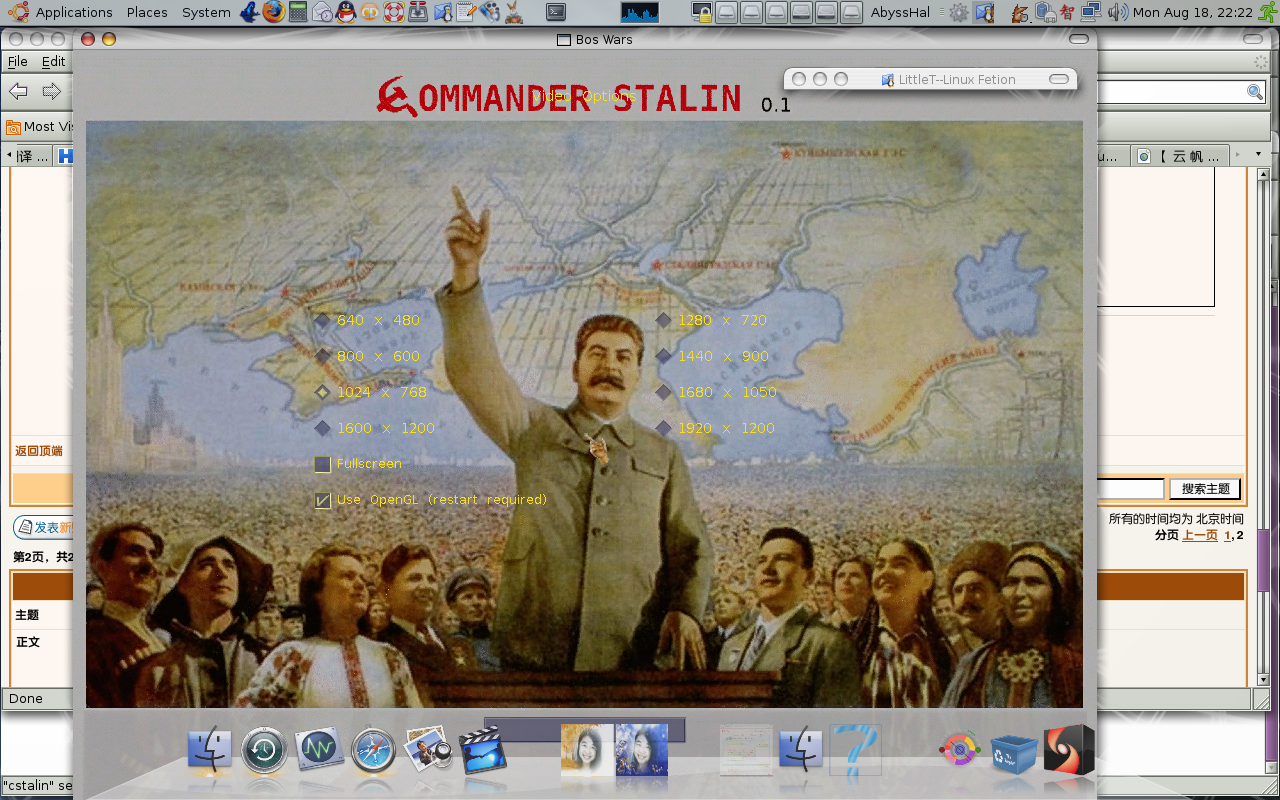Click the system monitor graph applet
This screenshot has height=800, width=1280.
639,12
